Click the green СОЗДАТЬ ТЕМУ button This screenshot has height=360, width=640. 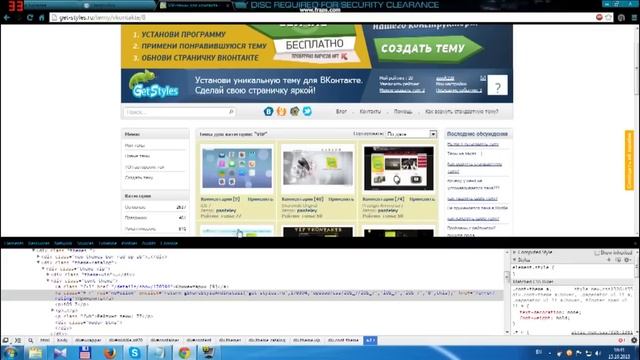(428, 48)
